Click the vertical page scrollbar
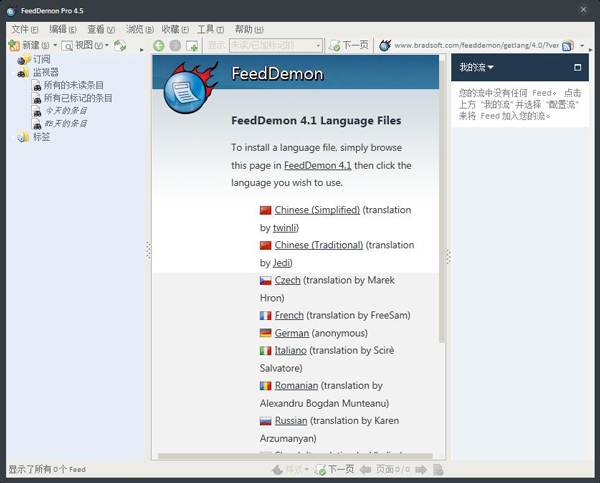The width and height of the screenshot is (600, 483). [x=442, y=201]
